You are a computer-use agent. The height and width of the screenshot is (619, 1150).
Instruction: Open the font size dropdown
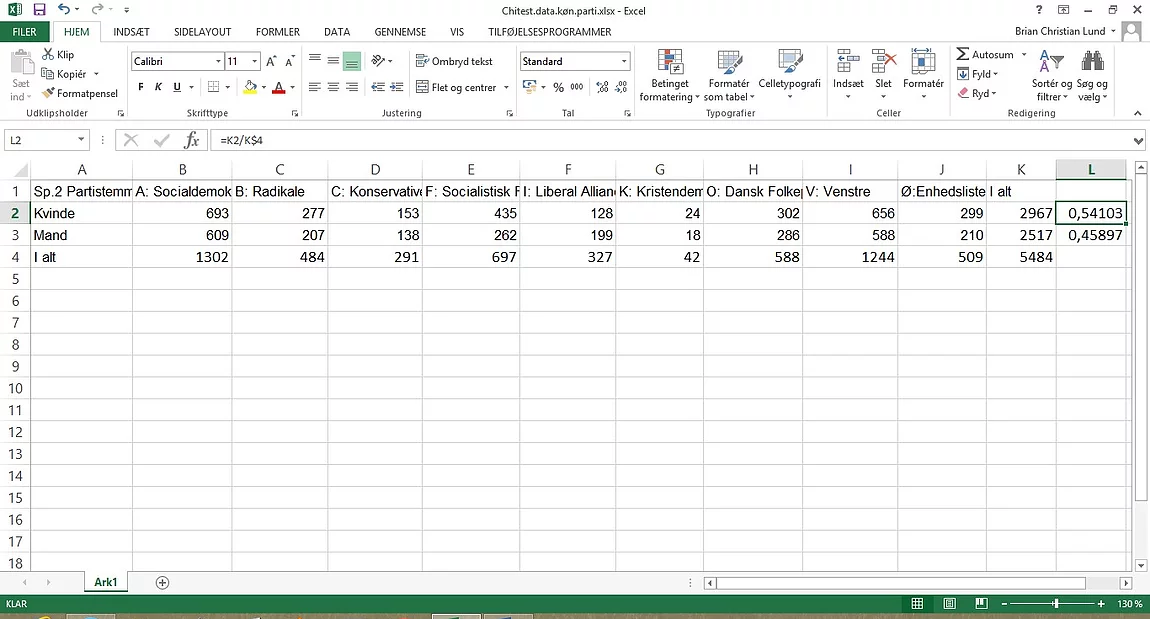point(254,61)
